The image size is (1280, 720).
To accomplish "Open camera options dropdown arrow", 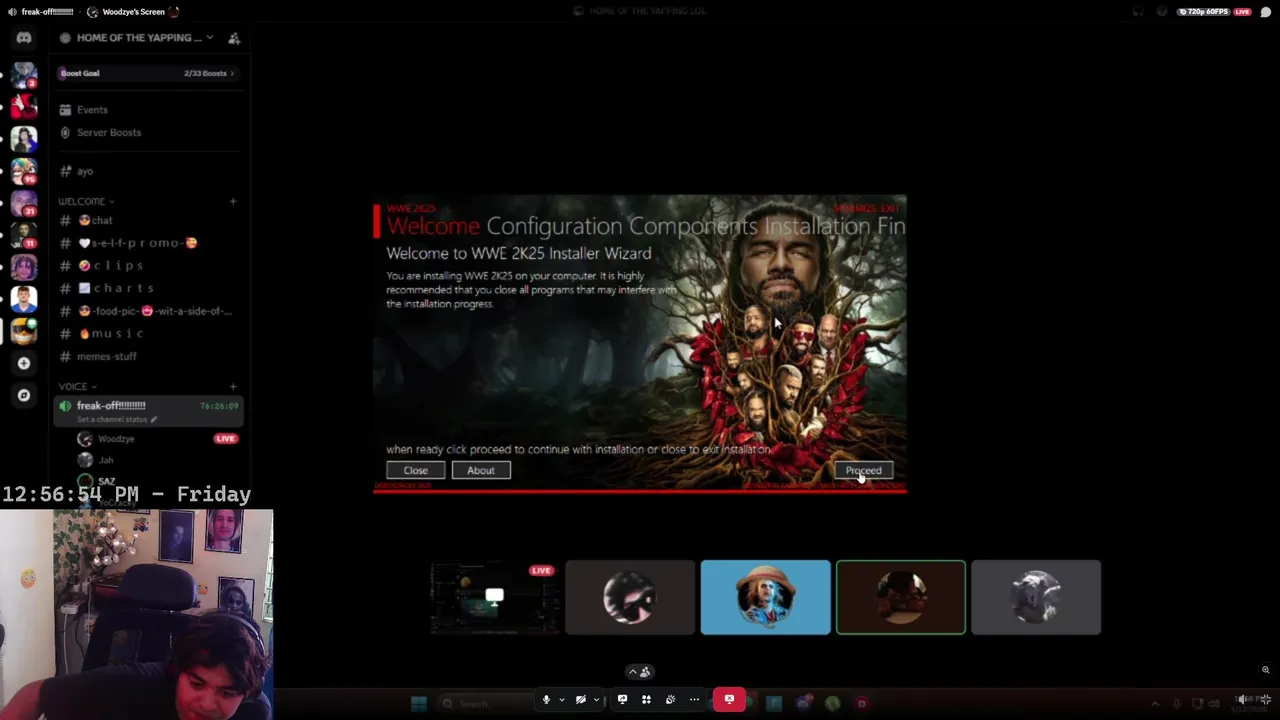I will (x=596, y=700).
